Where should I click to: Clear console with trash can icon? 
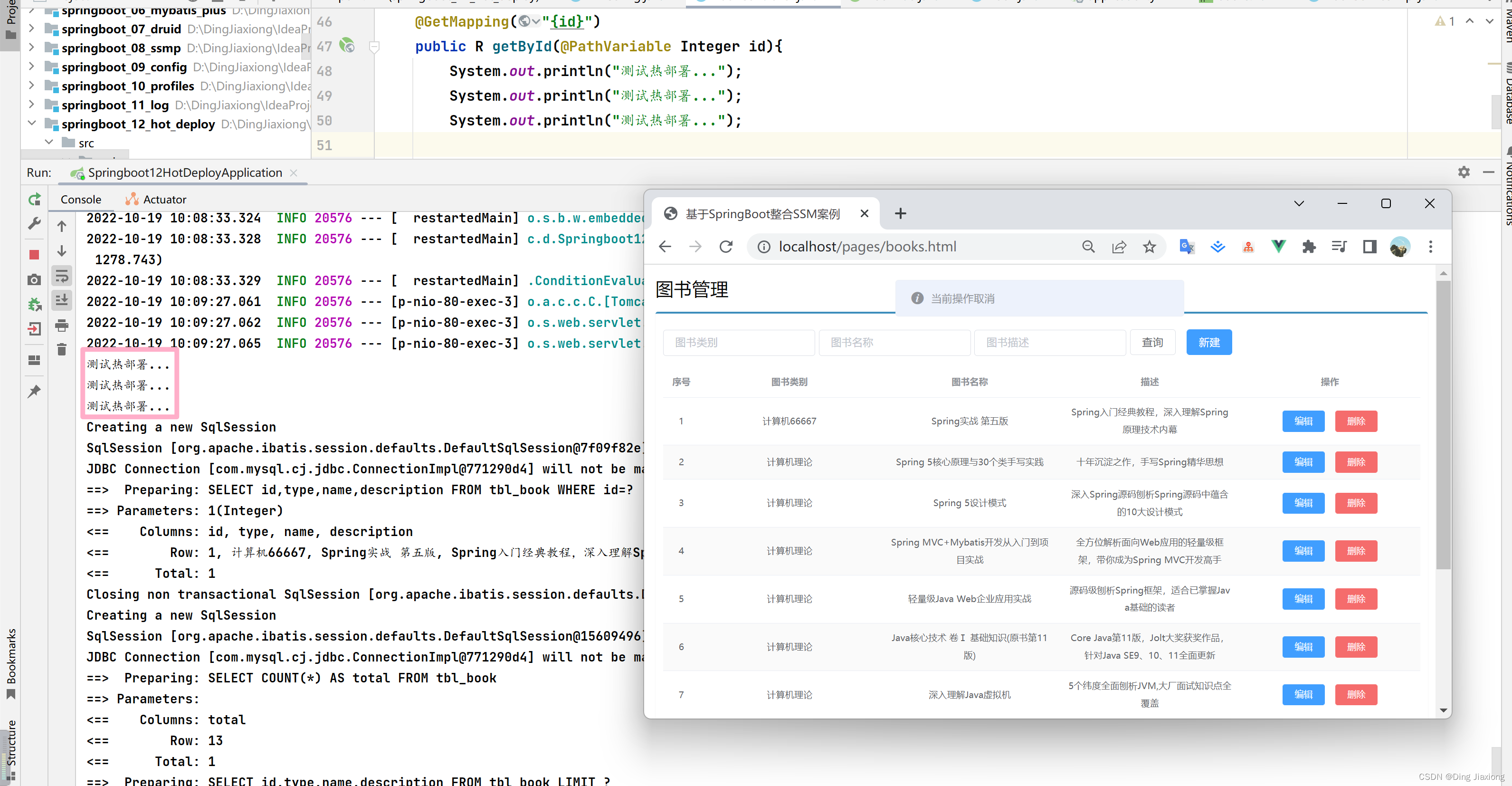[62, 350]
